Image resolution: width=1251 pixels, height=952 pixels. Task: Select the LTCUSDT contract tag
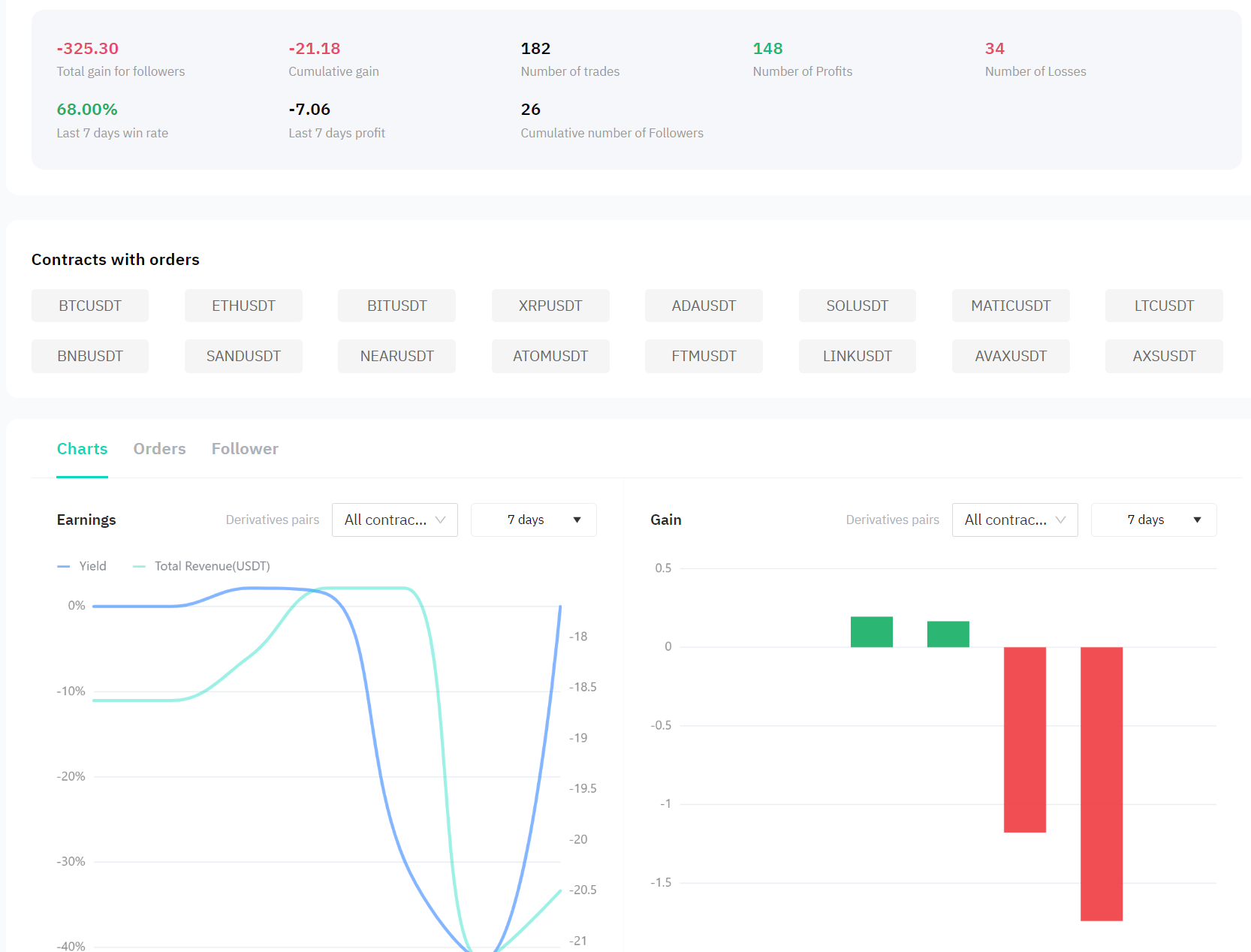click(1164, 306)
